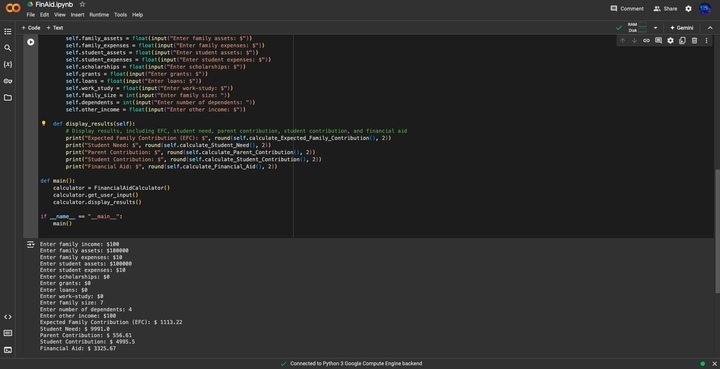Open Colab settings gear in header
720x369 pixels.
(x=688, y=8)
